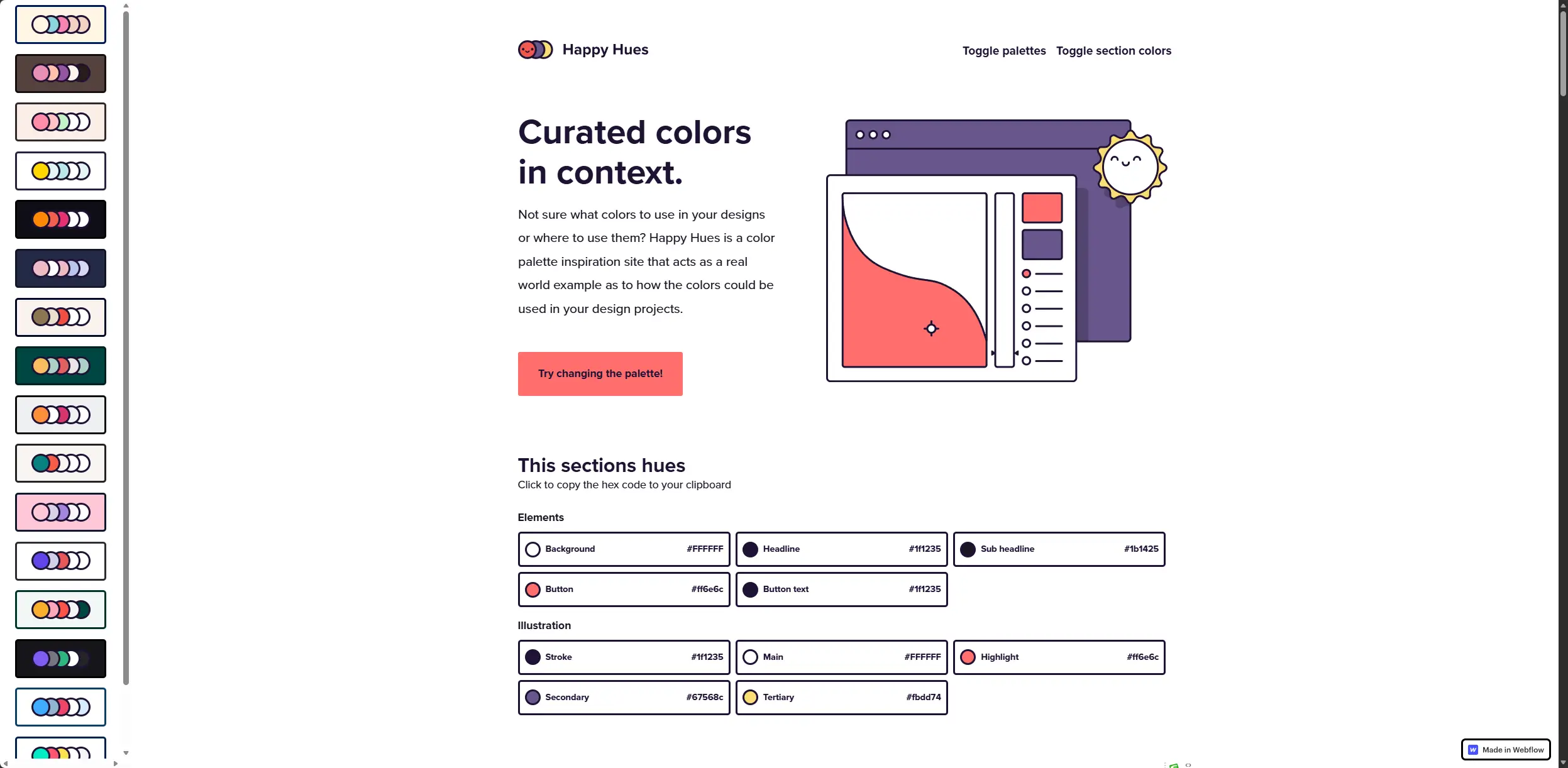Open the Made in Webflow link
The image size is (1568, 768).
[x=1506, y=750]
